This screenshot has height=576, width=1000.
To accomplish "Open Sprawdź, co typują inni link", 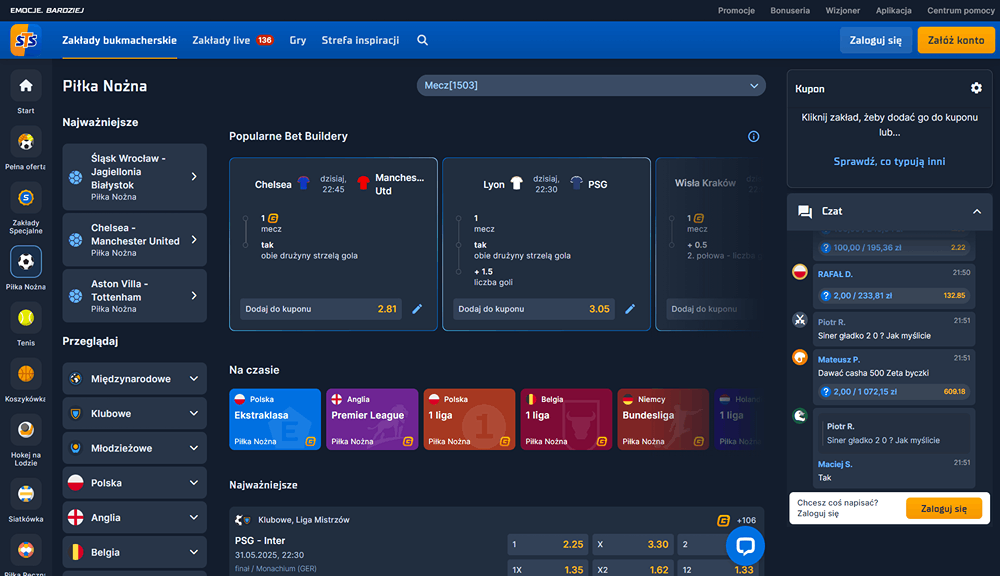I will 889,161.
